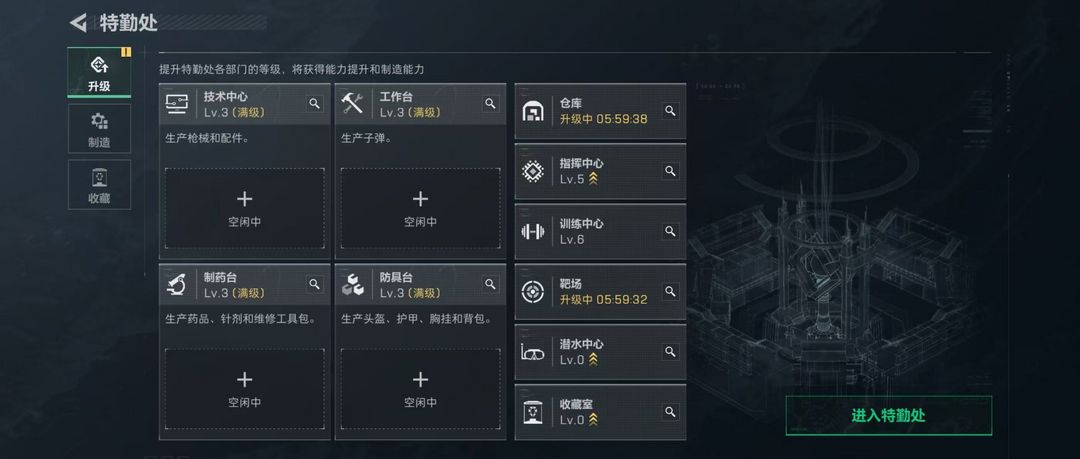
Task: Click upgrade arrows beside 潜水中心 Lv.0
Action: pyautogui.click(x=593, y=360)
